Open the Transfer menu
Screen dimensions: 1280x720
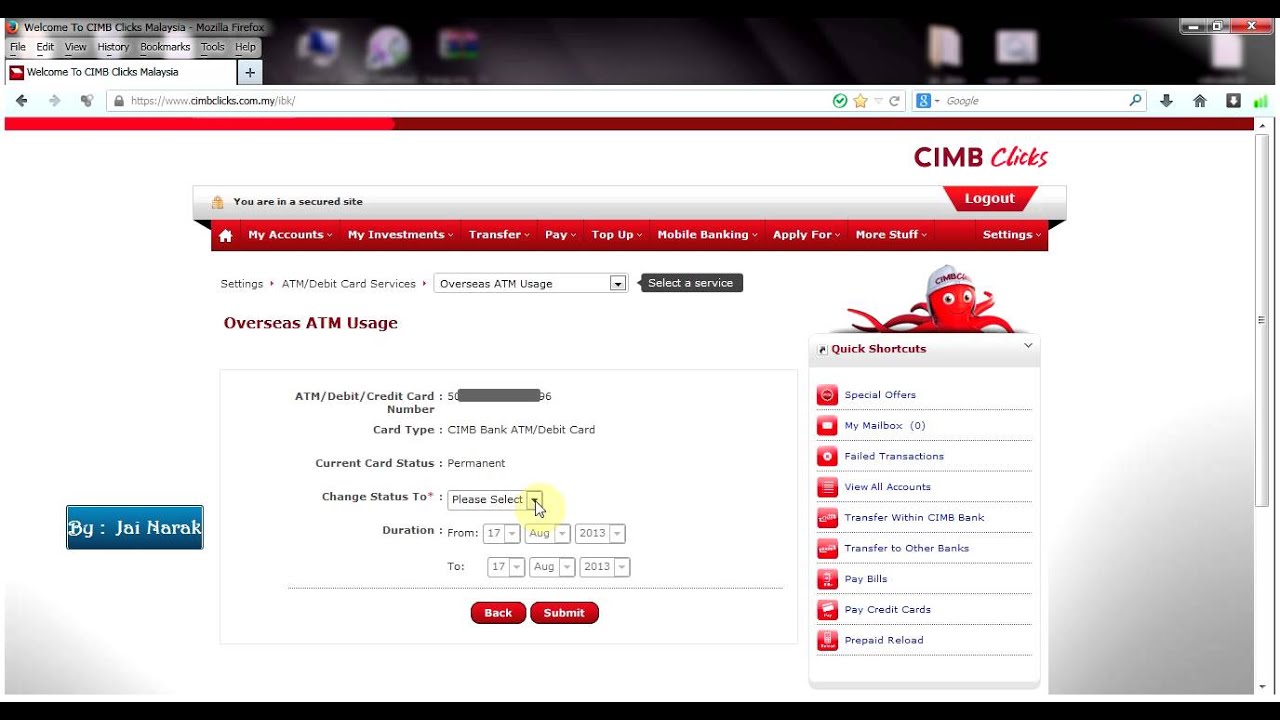(x=499, y=235)
